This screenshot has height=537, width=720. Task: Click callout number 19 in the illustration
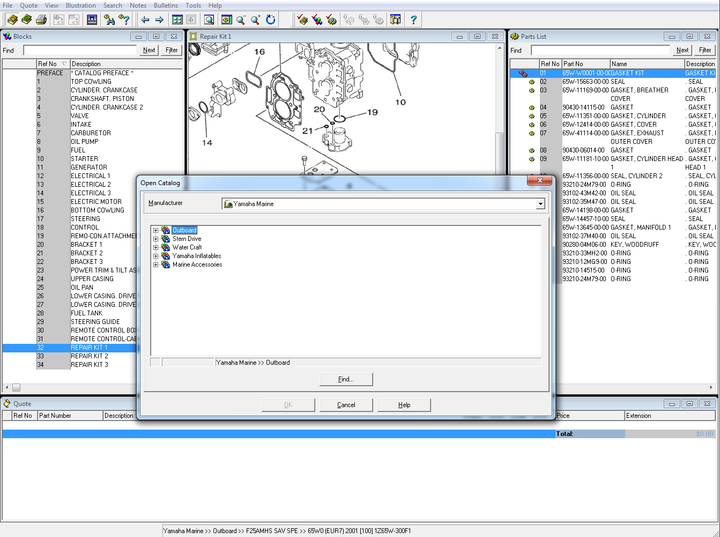tap(372, 112)
